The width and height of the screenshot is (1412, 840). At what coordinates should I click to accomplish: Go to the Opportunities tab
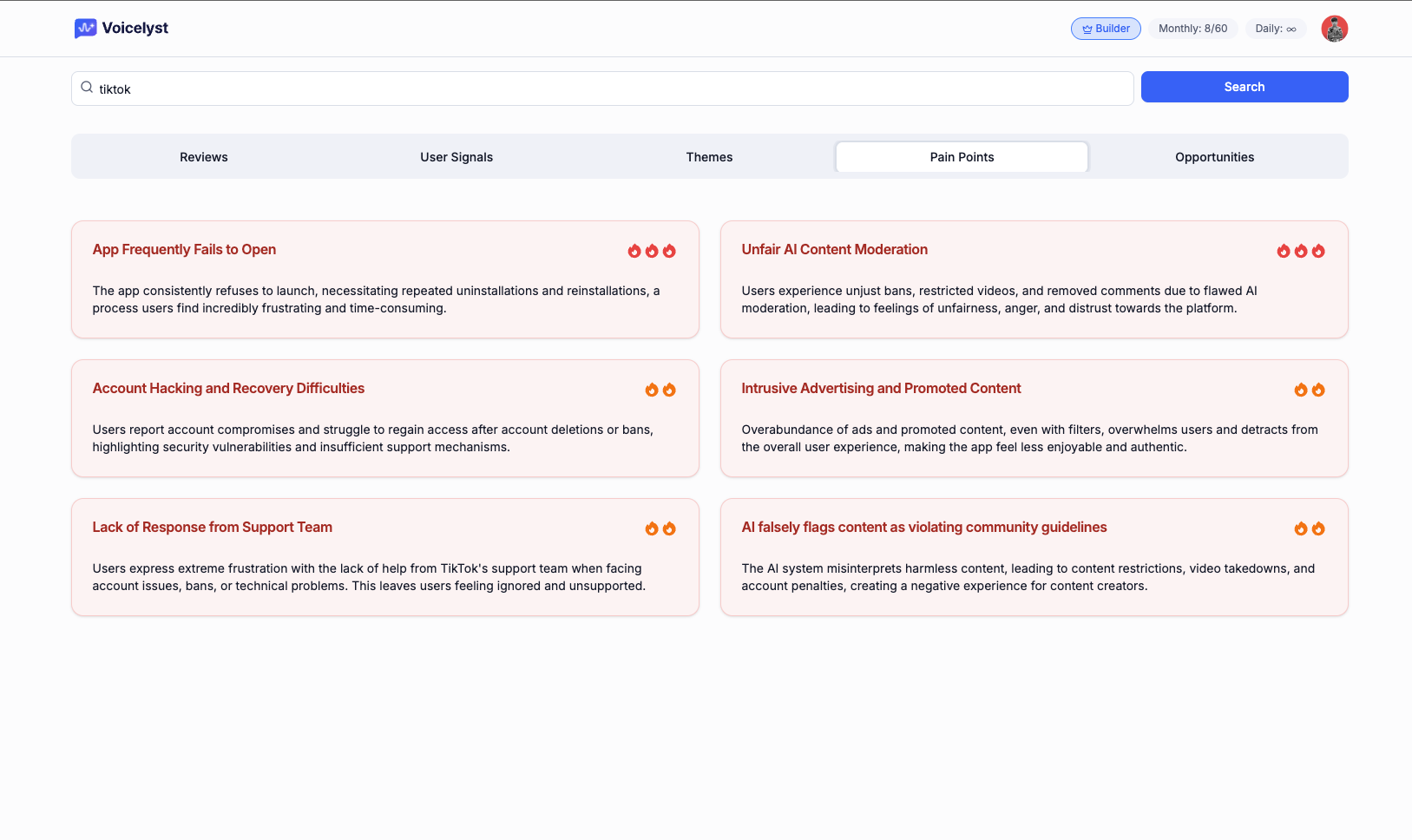tap(1215, 157)
